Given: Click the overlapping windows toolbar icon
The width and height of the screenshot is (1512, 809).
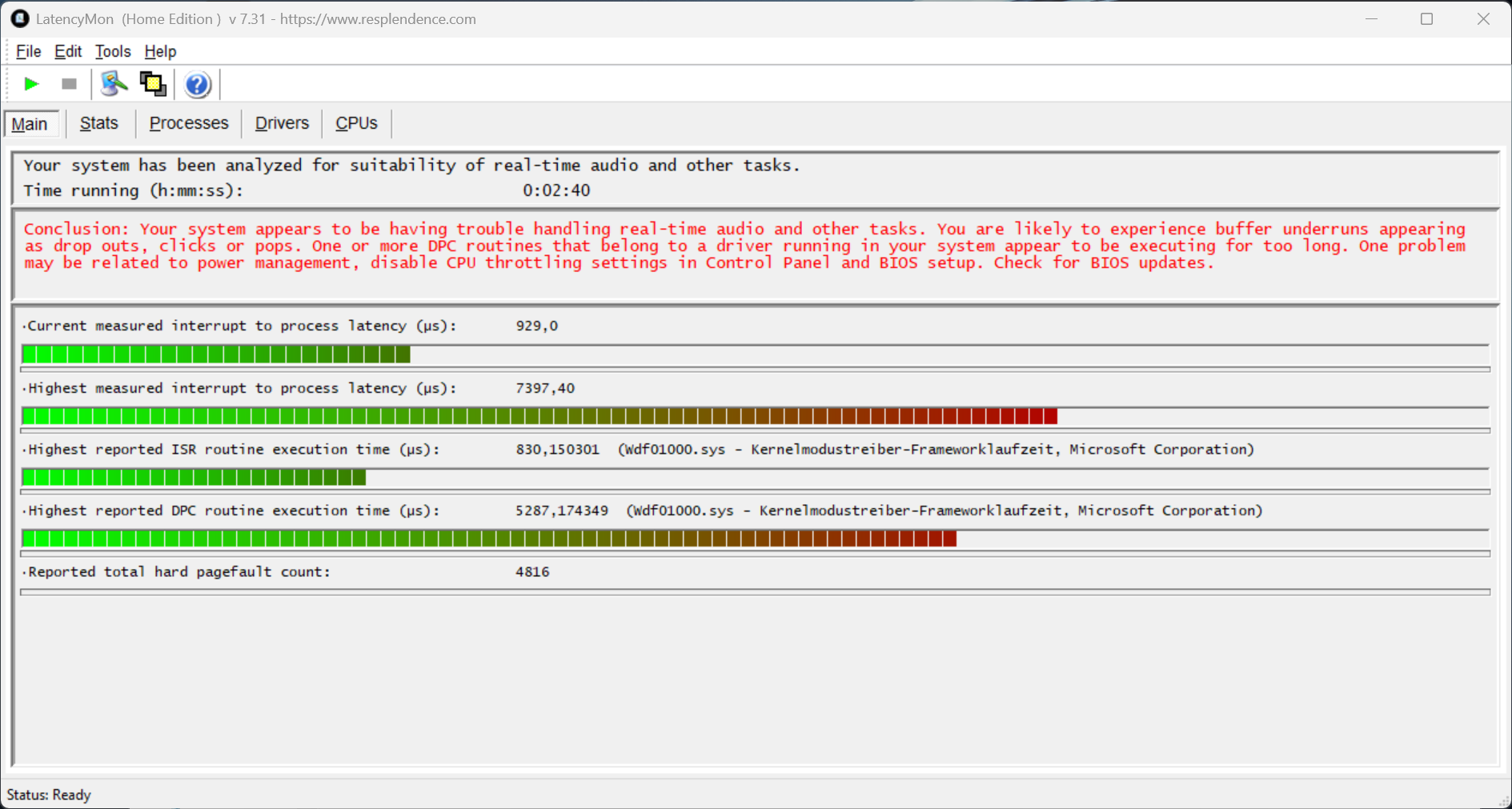Looking at the screenshot, I should coord(153,84).
